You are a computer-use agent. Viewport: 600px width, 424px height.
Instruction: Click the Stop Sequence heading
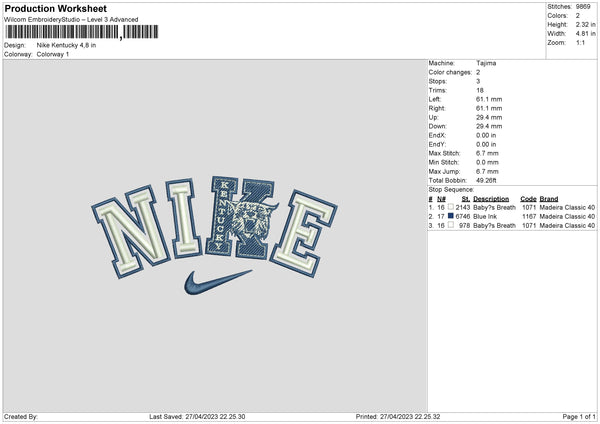[x=451, y=190]
